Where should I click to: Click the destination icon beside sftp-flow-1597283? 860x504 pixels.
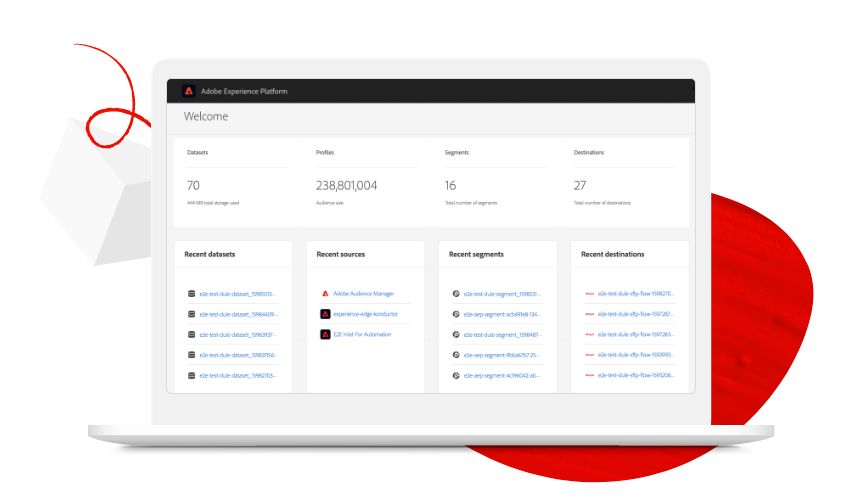pyautogui.click(x=590, y=335)
